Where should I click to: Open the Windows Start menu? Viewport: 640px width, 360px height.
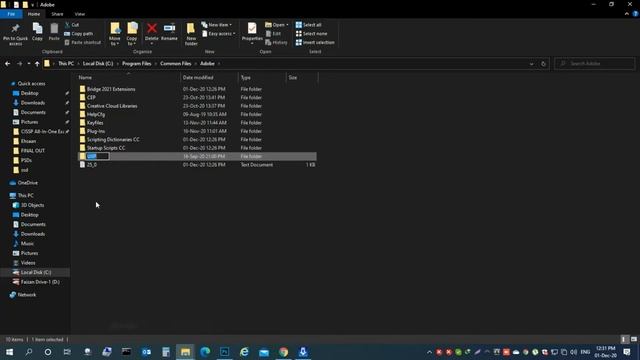click(x=9, y=352)
